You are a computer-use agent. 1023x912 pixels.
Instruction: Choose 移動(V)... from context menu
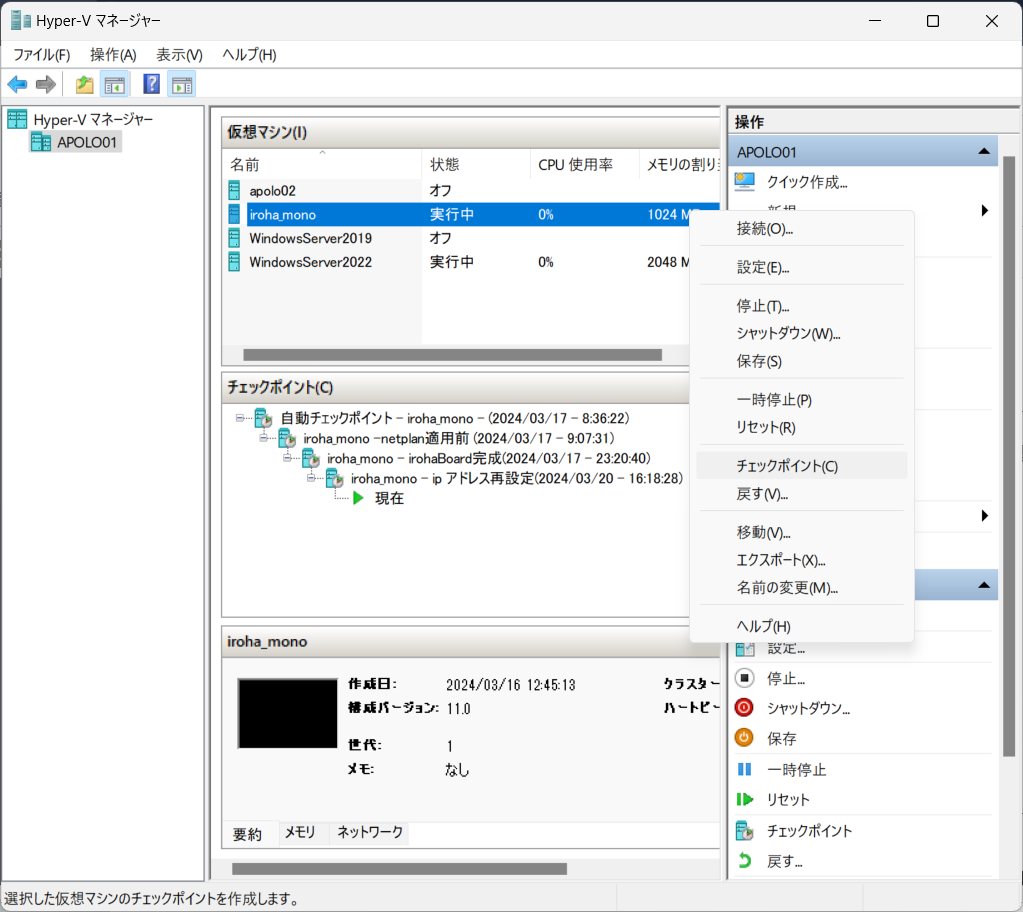(x=802, y=533)
